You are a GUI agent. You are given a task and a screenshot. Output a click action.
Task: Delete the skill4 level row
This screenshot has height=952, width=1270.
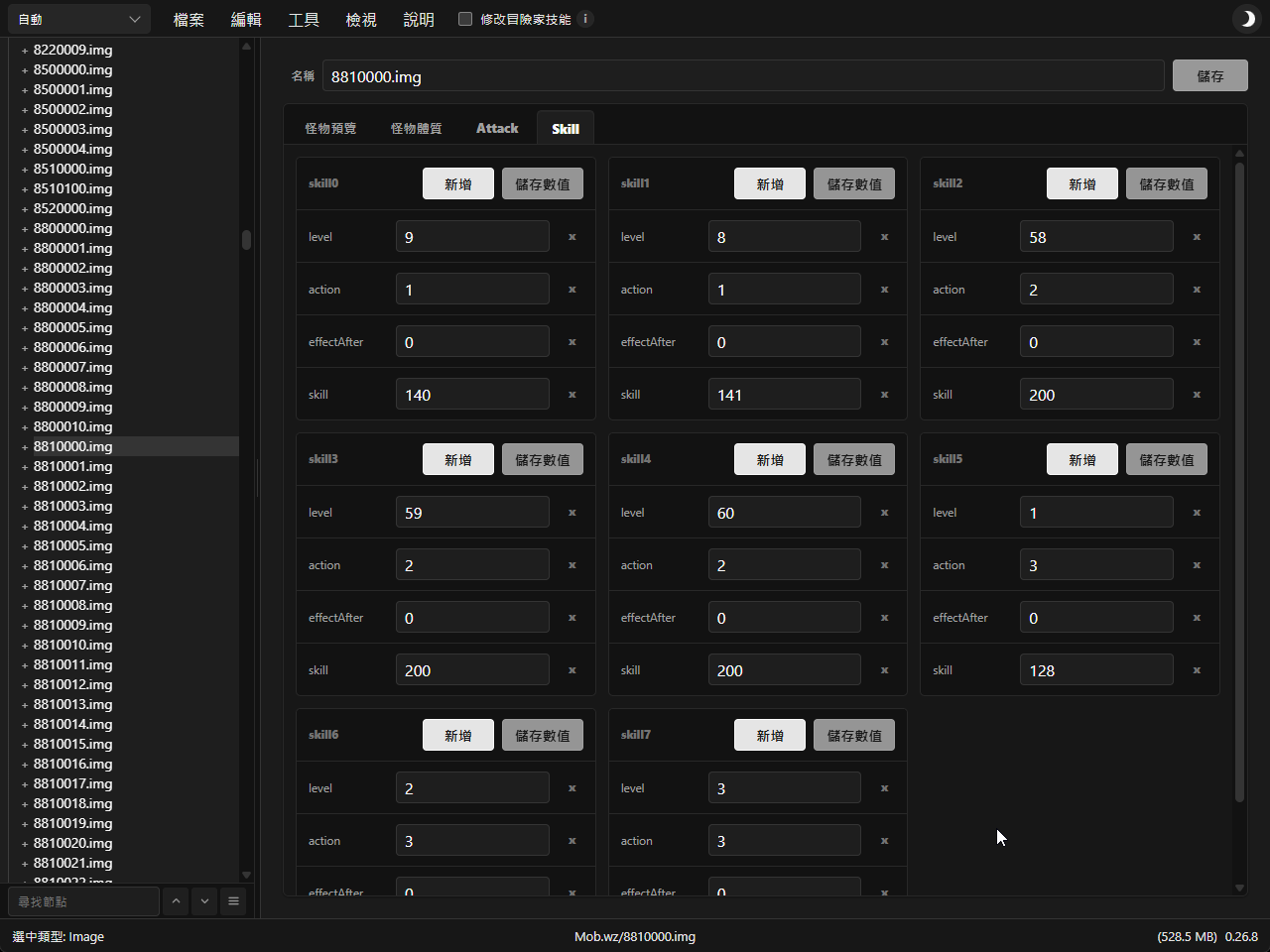(884, 513)
